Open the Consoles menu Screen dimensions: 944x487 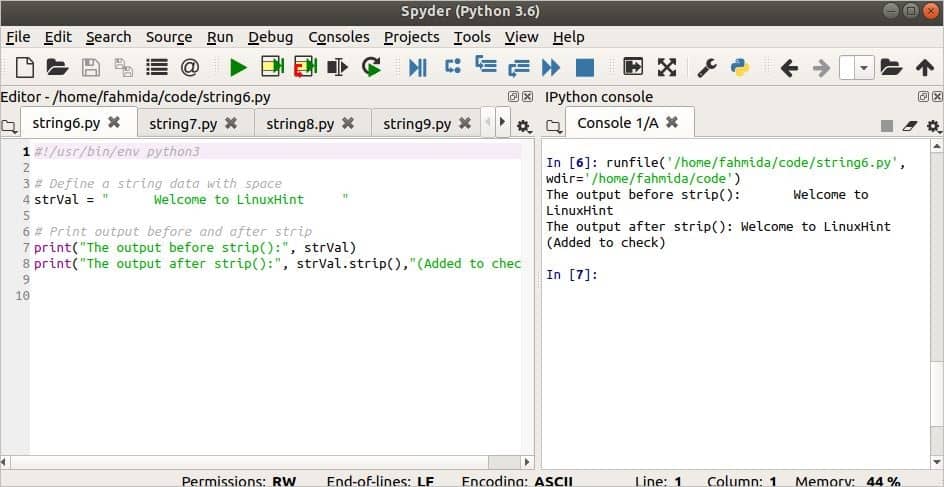[x=339, y=37]
